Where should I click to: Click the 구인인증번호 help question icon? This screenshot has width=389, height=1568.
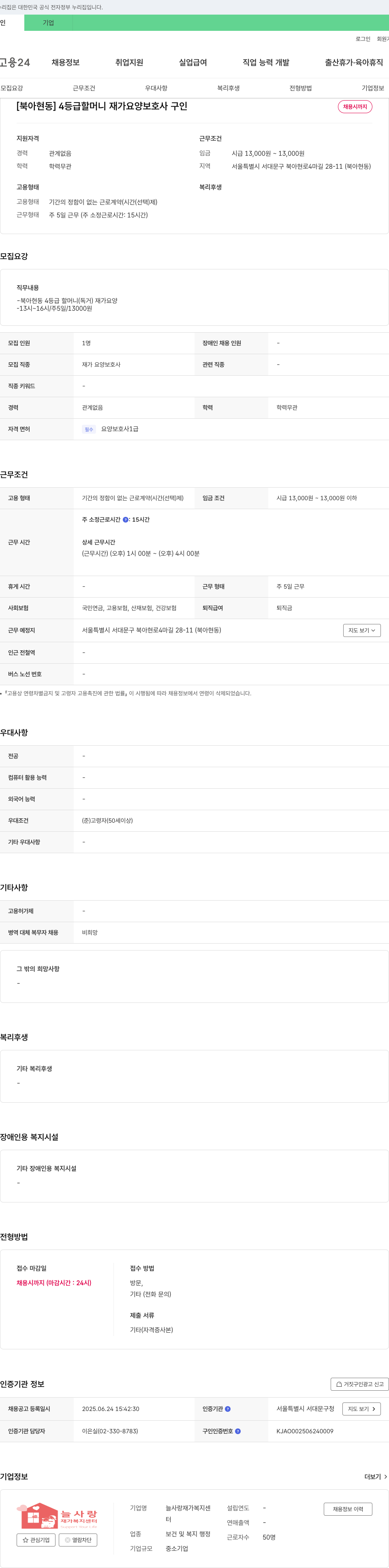(237, 1431)
